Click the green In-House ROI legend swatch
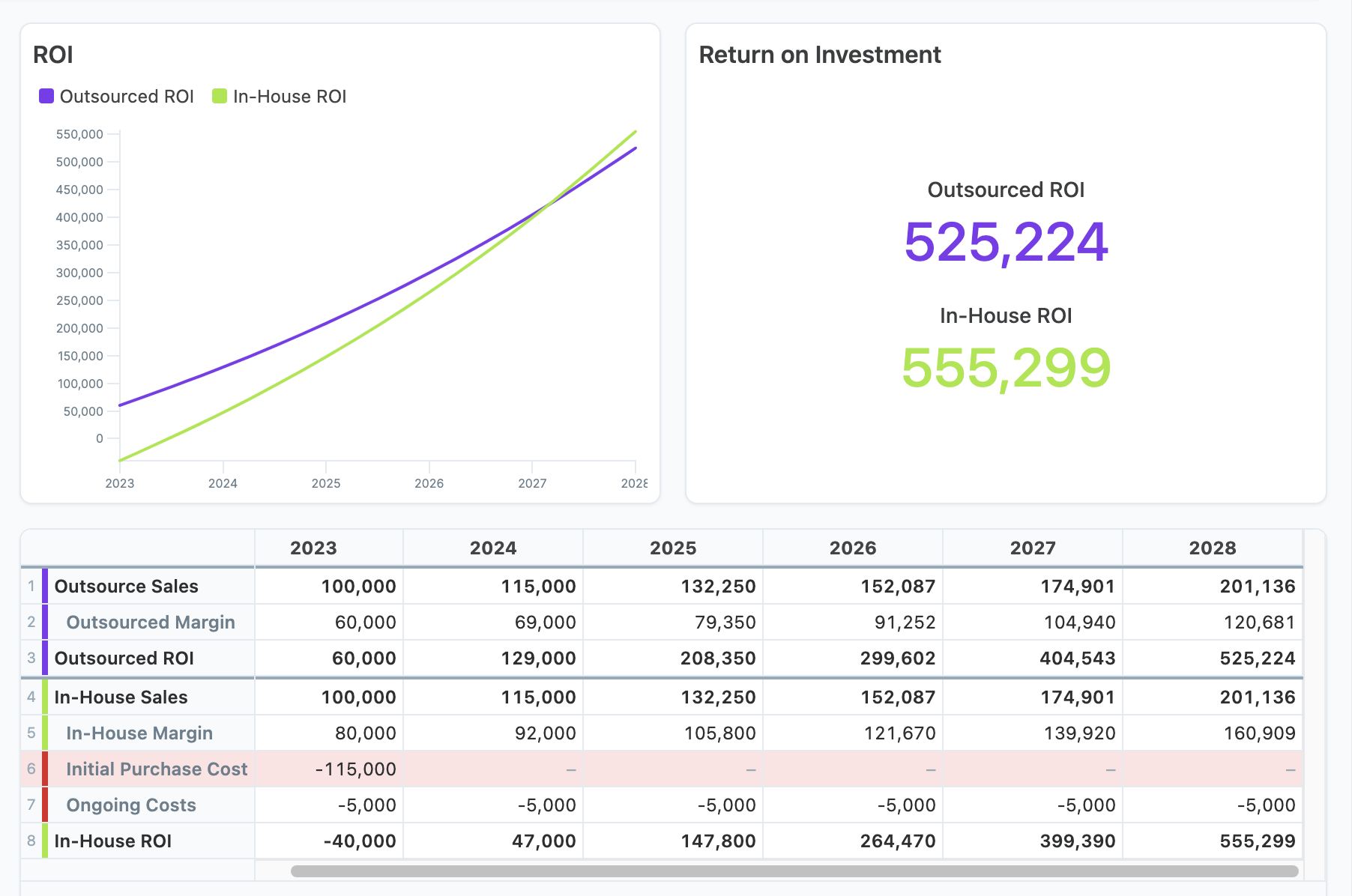The height and width of the screenshot is (896, 1352). [x=220, y=96]
